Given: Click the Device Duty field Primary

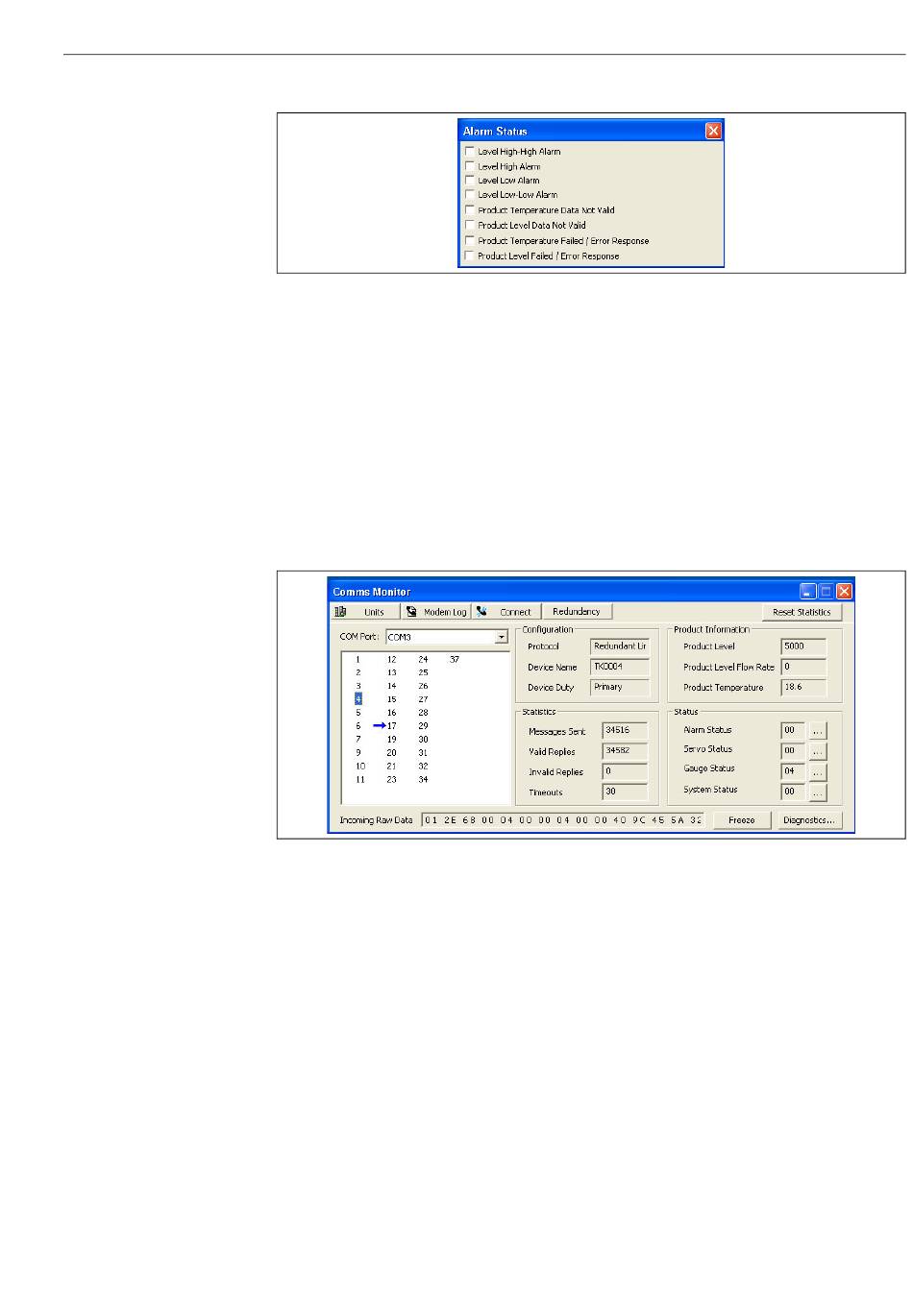Looking at the screenshot, I should coord(620,687).
